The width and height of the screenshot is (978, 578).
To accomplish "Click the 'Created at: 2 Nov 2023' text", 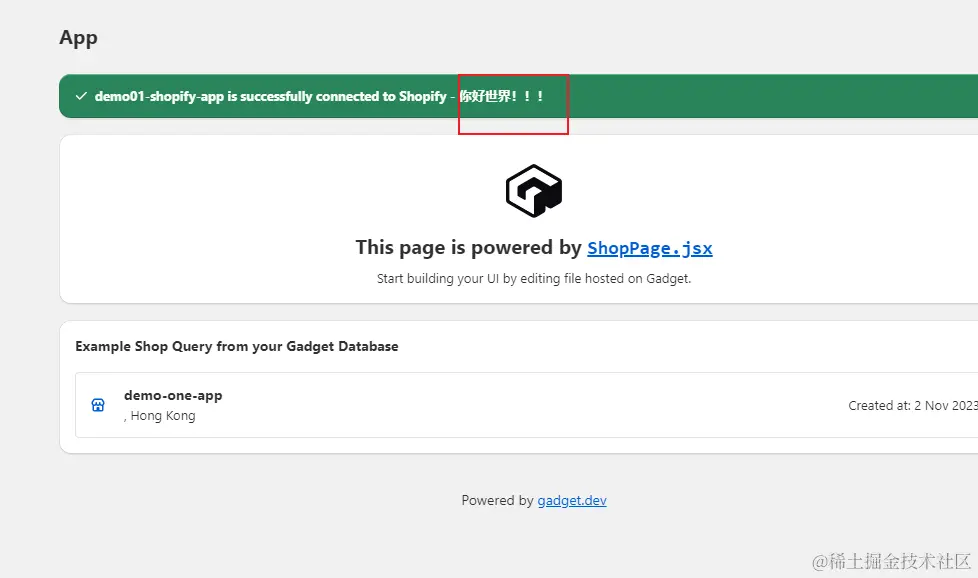I will (913, 405).
